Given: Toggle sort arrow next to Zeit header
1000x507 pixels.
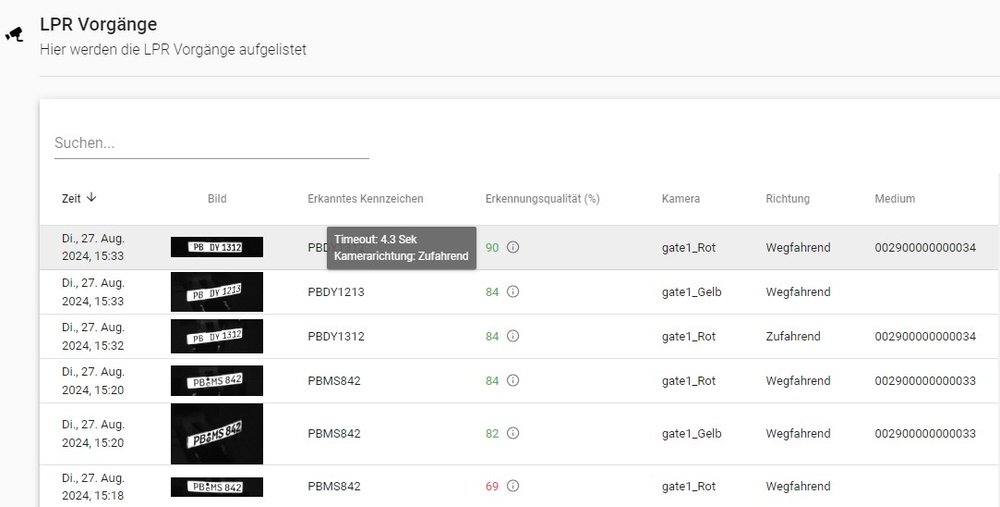Looking at the screenshot, I should pos(92,198).
